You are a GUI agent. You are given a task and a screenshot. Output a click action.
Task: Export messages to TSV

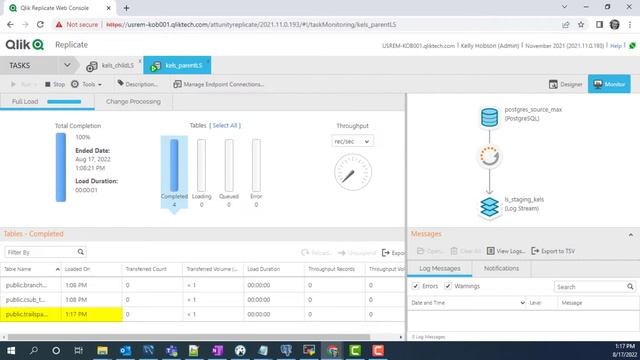point(553,251)
